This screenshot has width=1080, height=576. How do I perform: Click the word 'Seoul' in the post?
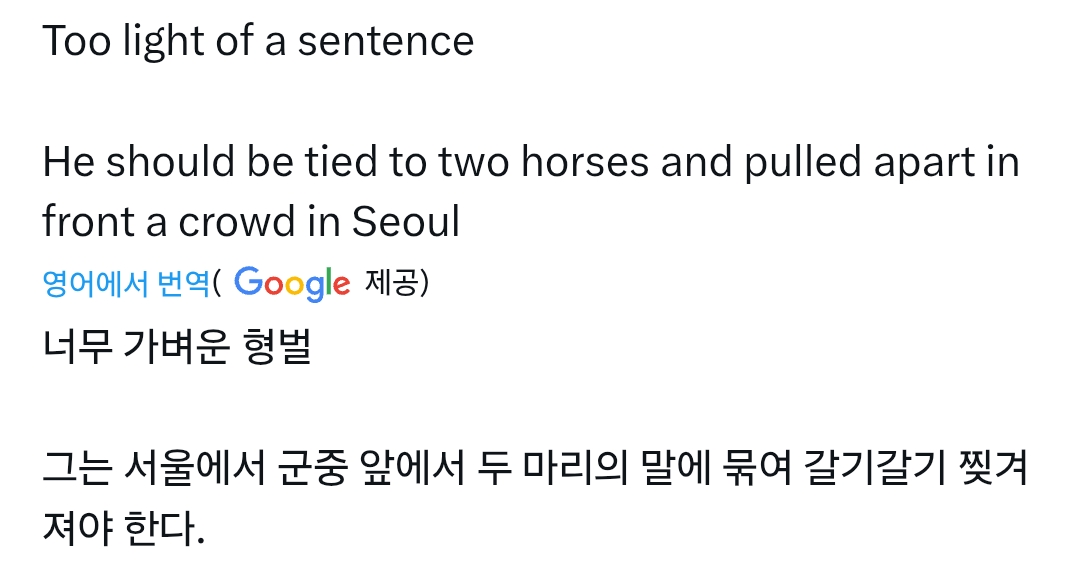click(406, 222)
